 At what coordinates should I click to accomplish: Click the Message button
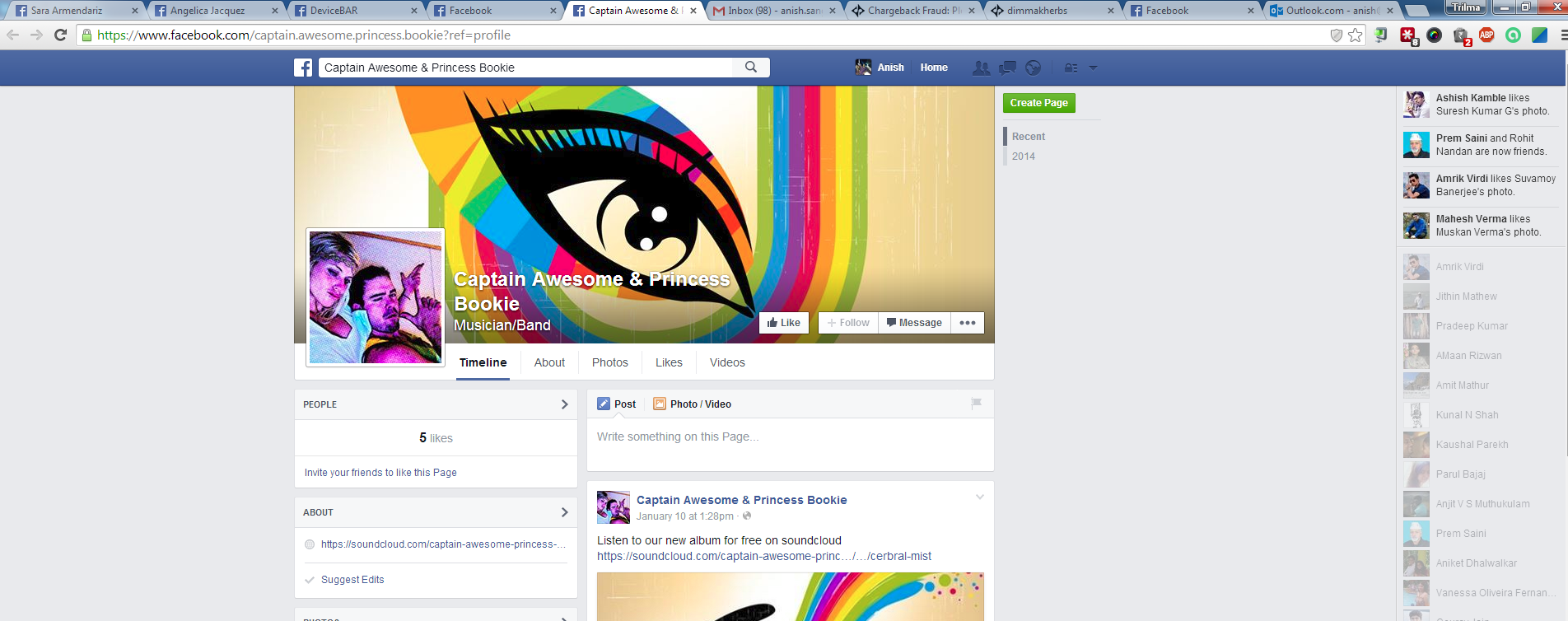click(914, 323)
